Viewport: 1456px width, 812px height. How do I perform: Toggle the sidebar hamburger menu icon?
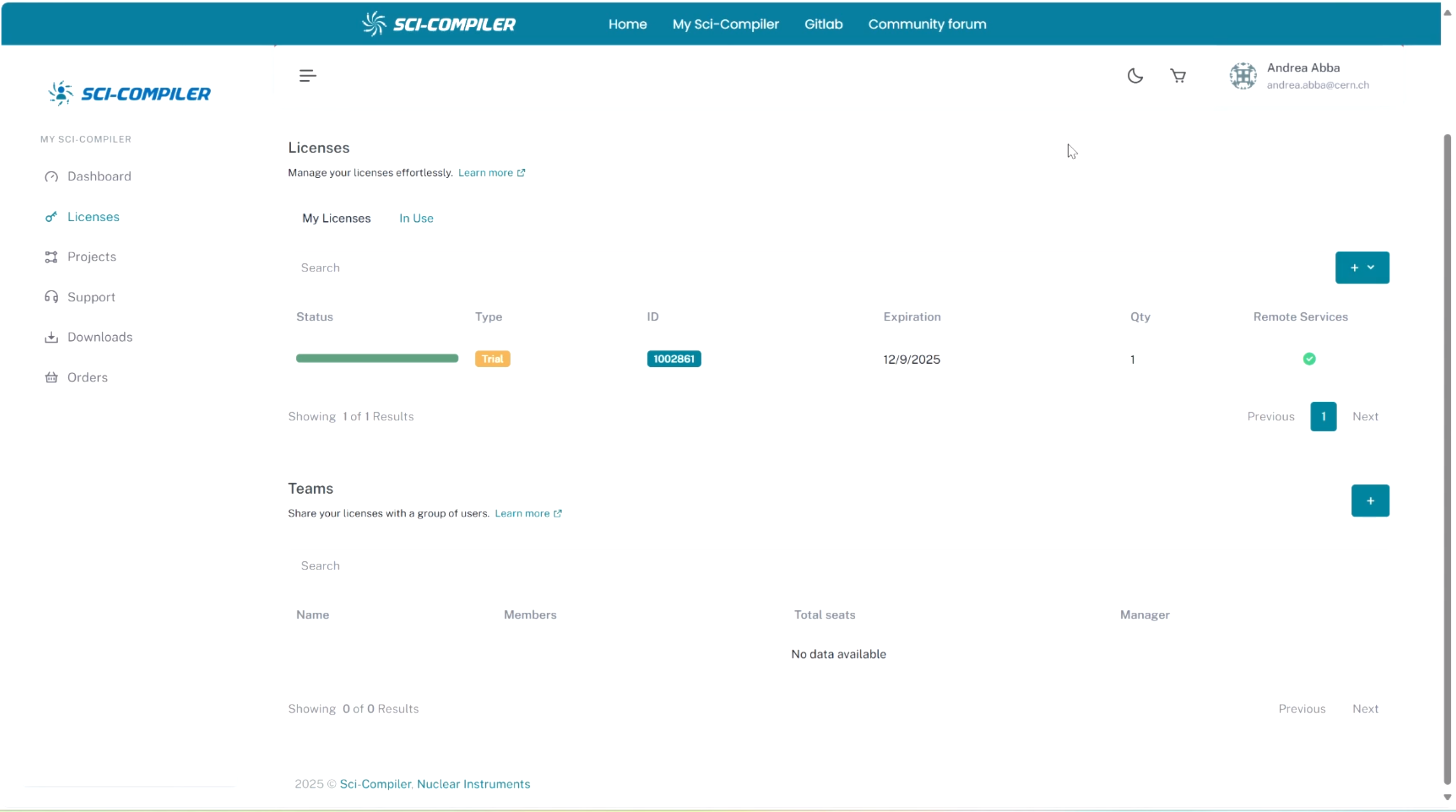[x=308, y=75]
